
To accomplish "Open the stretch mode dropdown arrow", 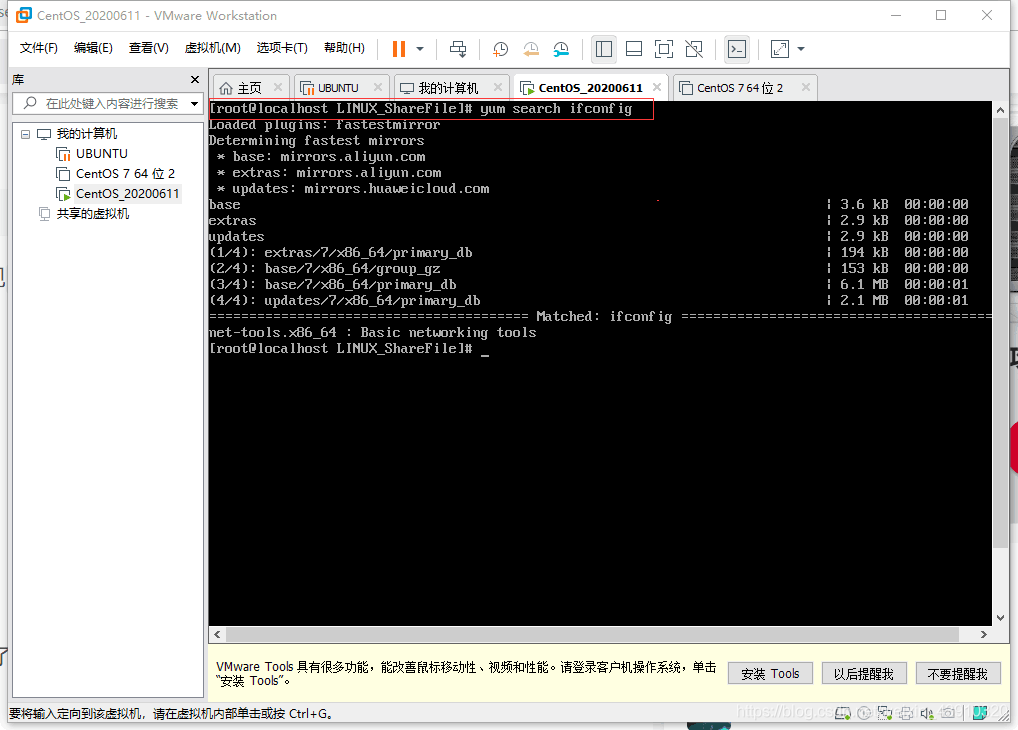I will (x=801, y=49).
